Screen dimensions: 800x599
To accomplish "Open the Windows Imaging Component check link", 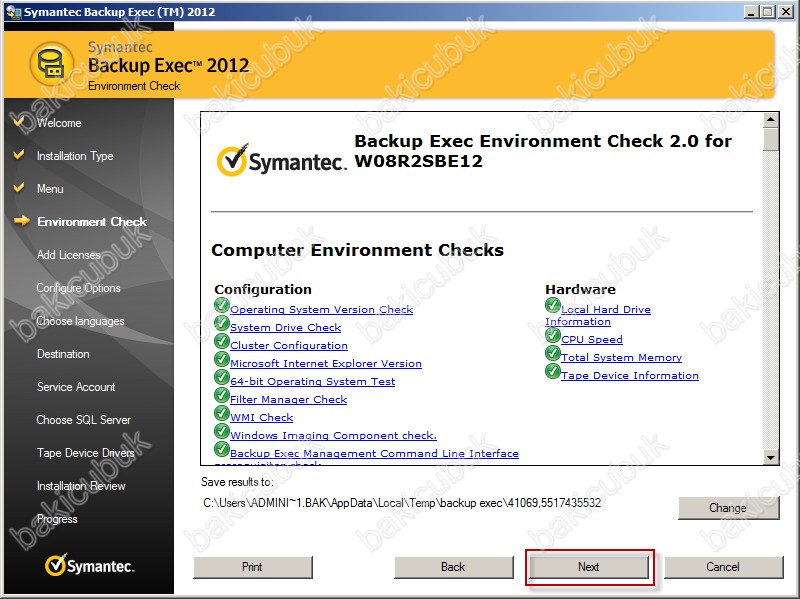I will point(334,435).
